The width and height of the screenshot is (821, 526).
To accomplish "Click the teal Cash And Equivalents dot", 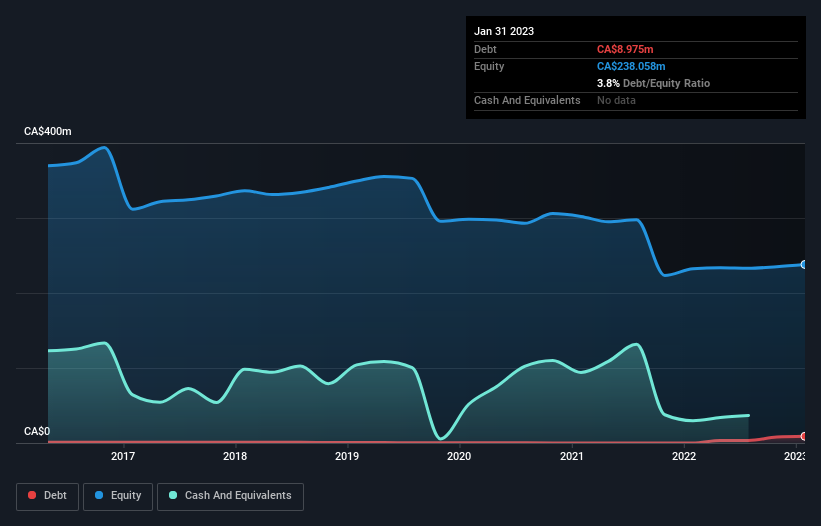I will point(173,495).
